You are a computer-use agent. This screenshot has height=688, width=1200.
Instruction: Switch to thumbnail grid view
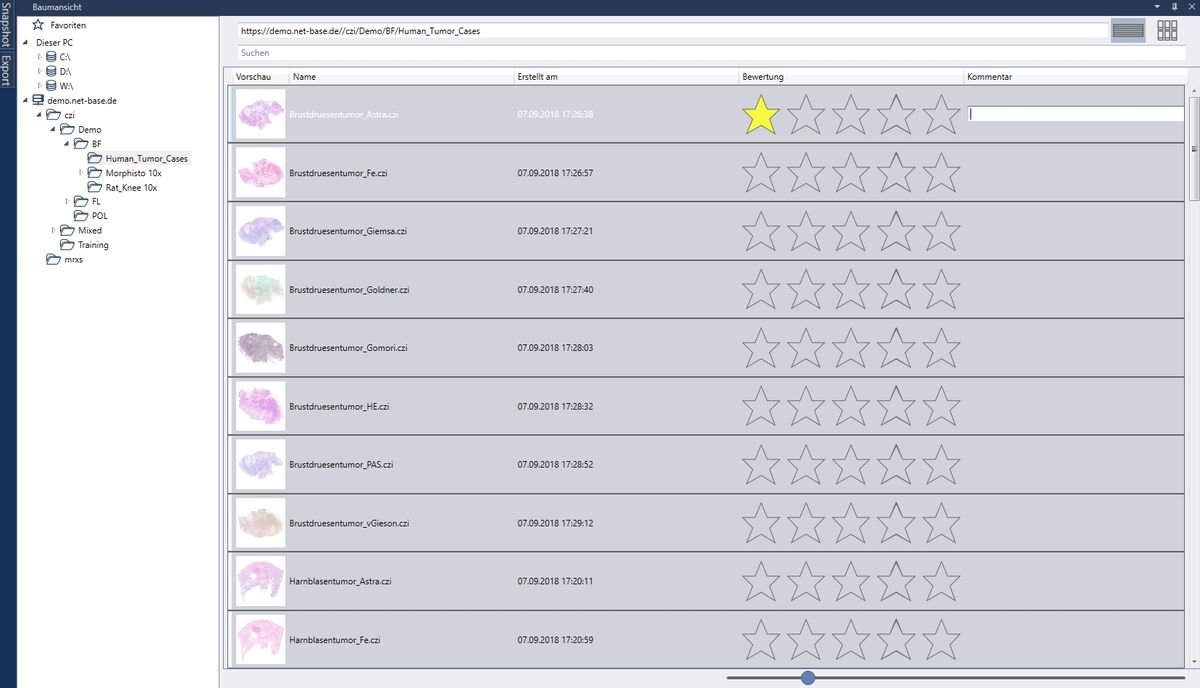pyautogui.click(x=1167, y=30)
